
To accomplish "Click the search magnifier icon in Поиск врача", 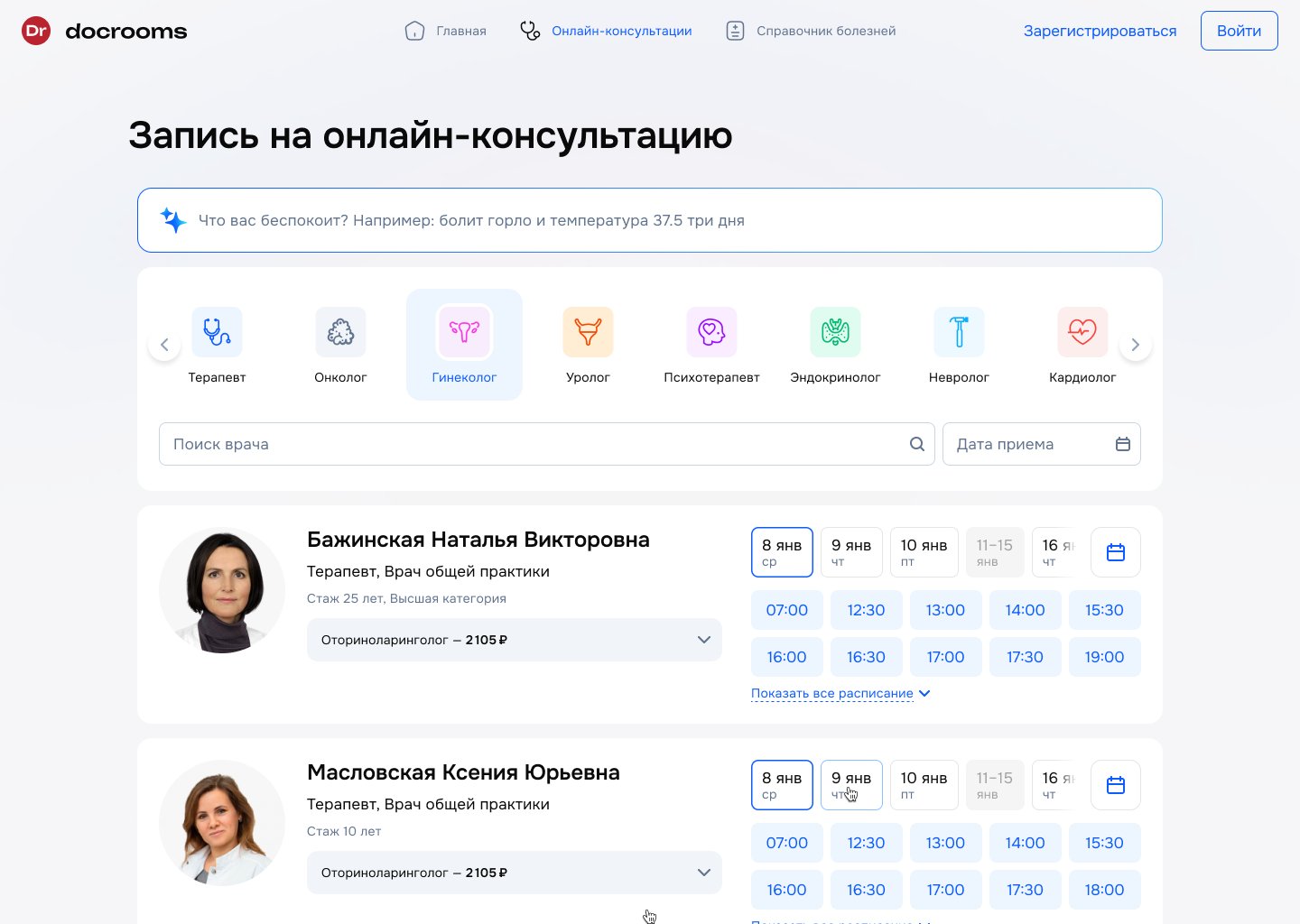I will pyautogui.click(x=916, y=444).
